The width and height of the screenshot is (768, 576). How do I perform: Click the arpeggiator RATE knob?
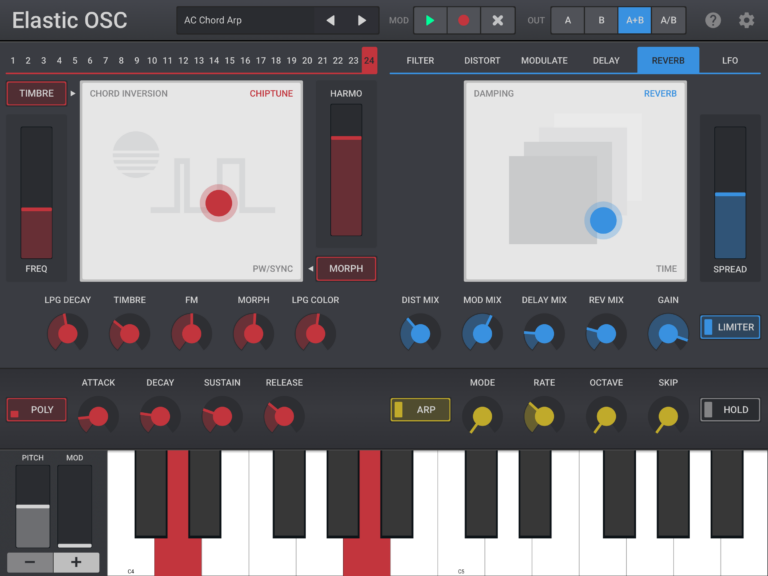544,416
